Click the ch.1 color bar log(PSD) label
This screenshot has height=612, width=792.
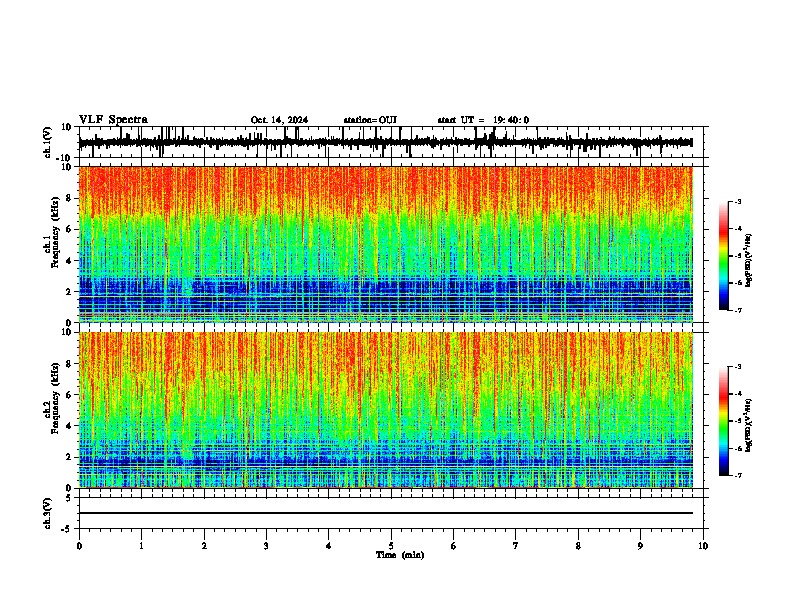tap(749, 261)
